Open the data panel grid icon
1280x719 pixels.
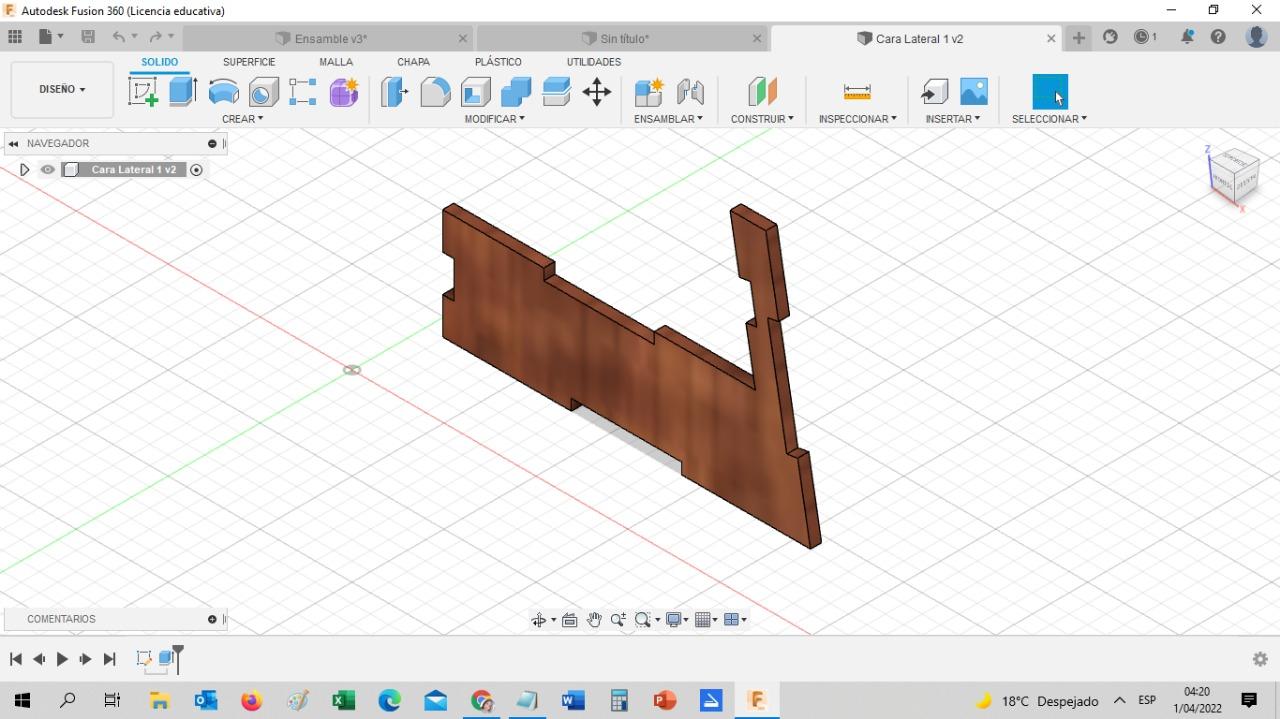(x=15, y=37)
